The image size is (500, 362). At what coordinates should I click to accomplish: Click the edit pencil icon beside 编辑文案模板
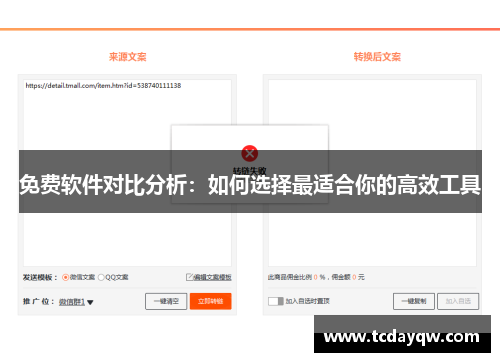189,277
